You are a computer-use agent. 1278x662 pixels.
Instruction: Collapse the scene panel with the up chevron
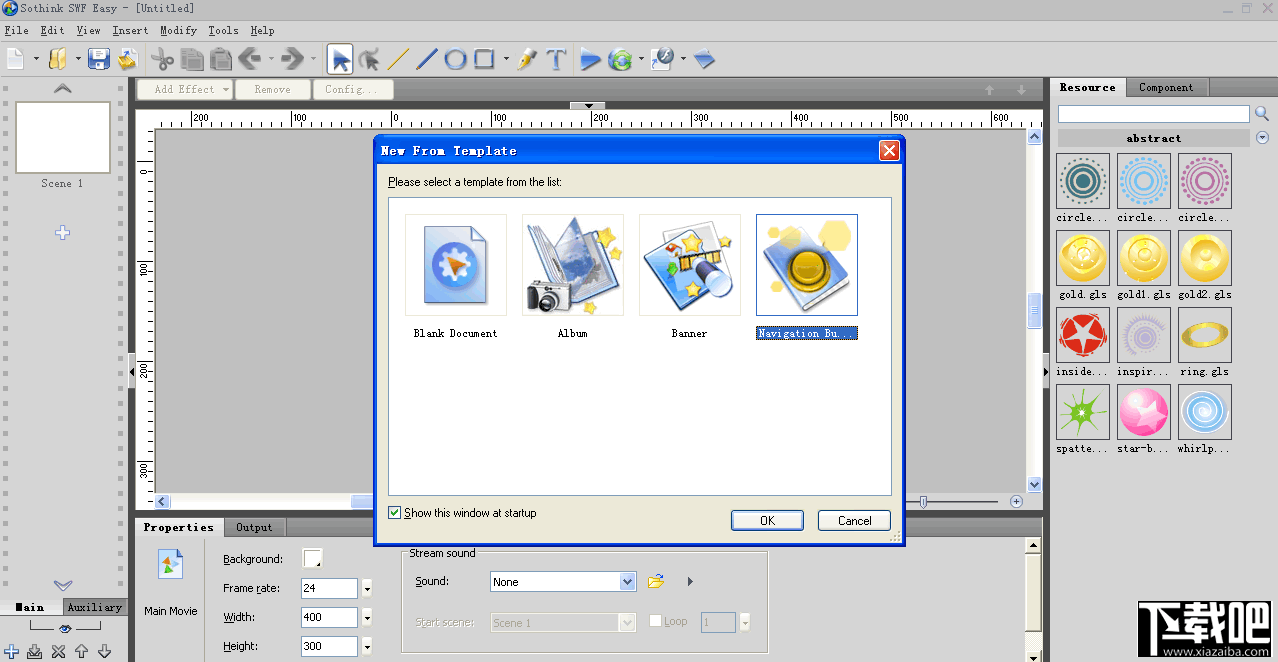coord(62,88)
